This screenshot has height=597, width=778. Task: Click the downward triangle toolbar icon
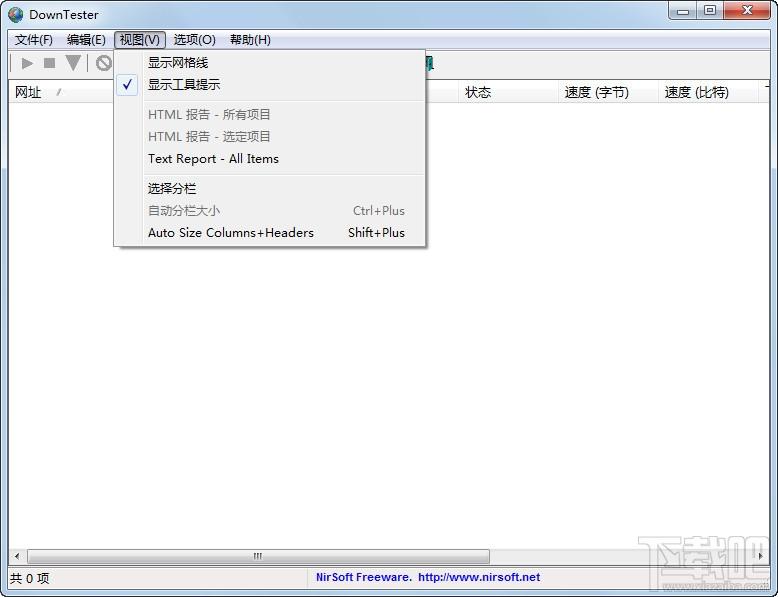point(73,63)
